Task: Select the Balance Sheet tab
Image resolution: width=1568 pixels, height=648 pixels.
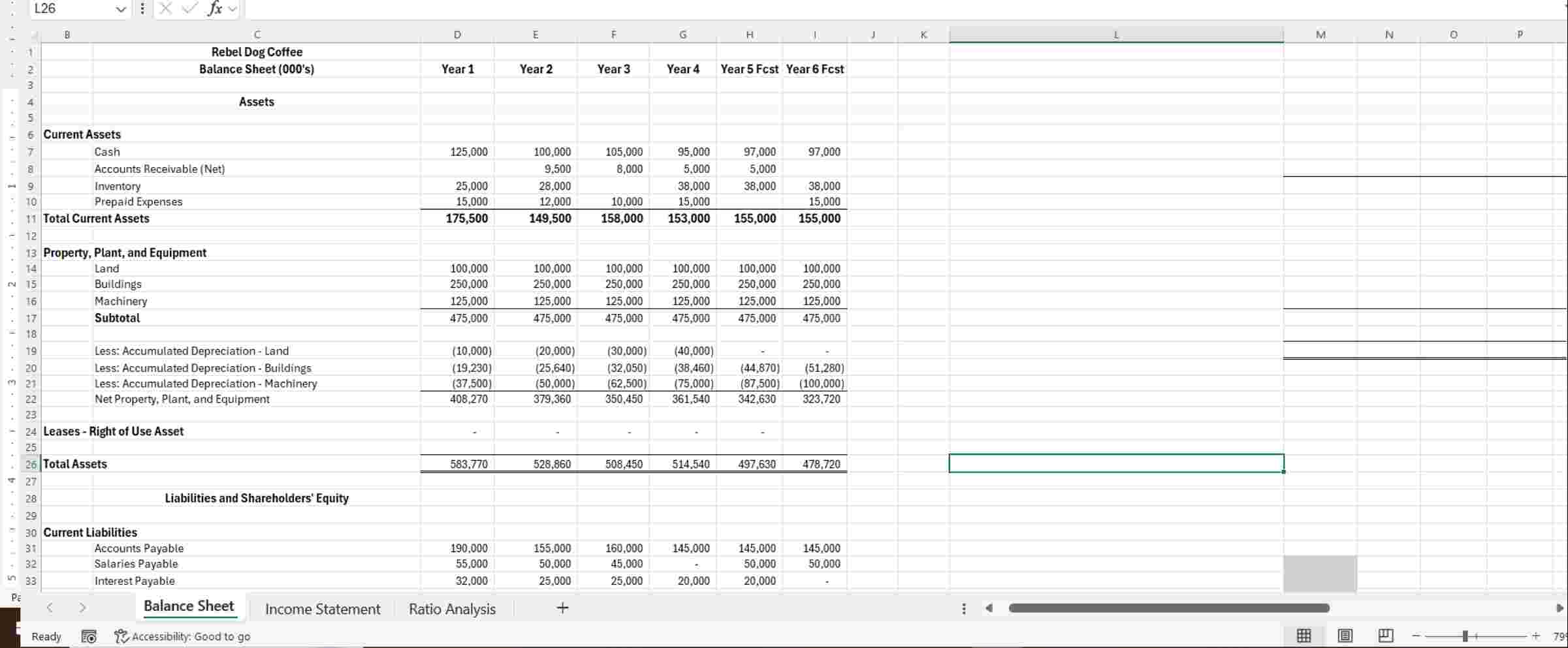Action: click(x=189, y=606)
